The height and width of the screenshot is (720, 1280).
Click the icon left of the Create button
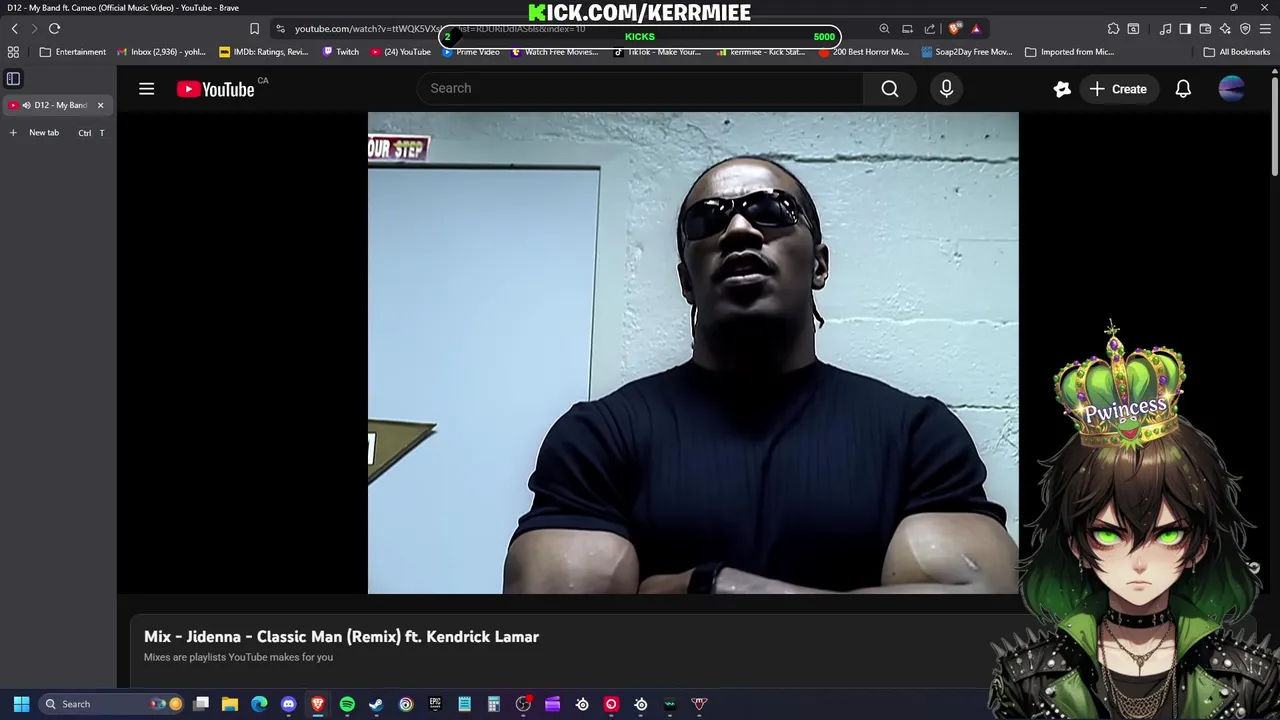(x=1062, y=89)
